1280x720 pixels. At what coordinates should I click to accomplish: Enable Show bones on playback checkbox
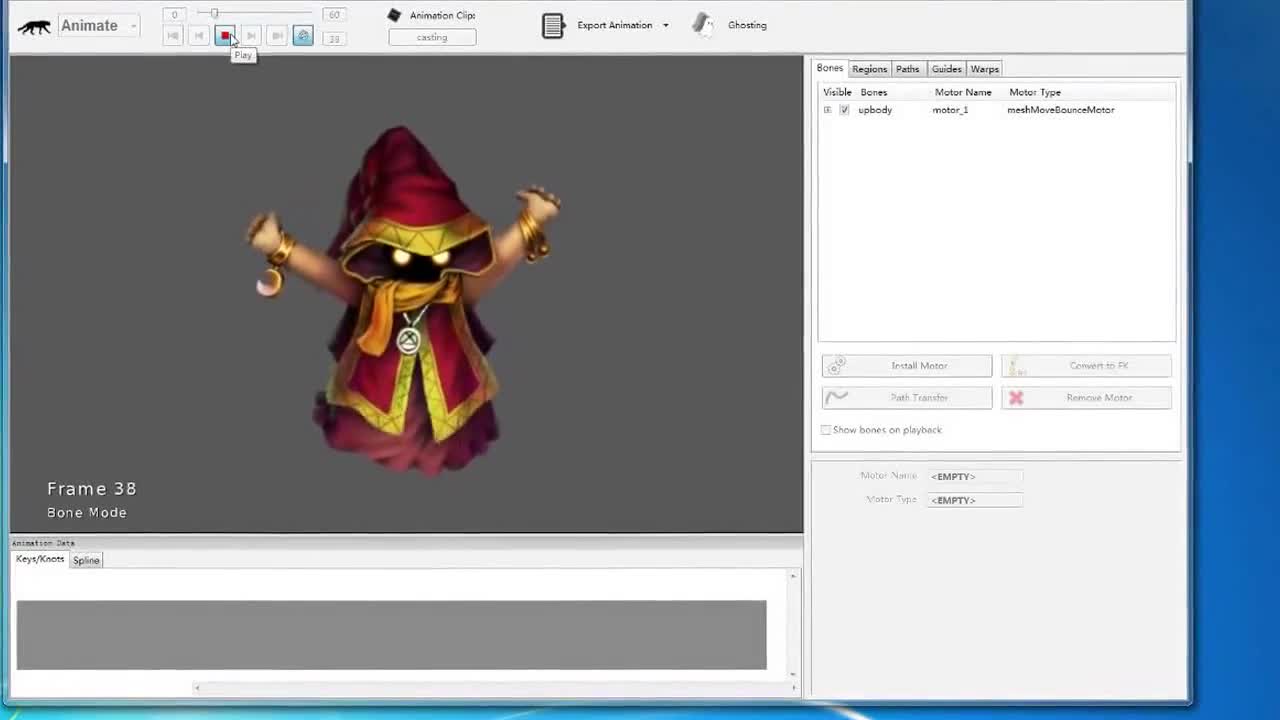coord(826,430)
